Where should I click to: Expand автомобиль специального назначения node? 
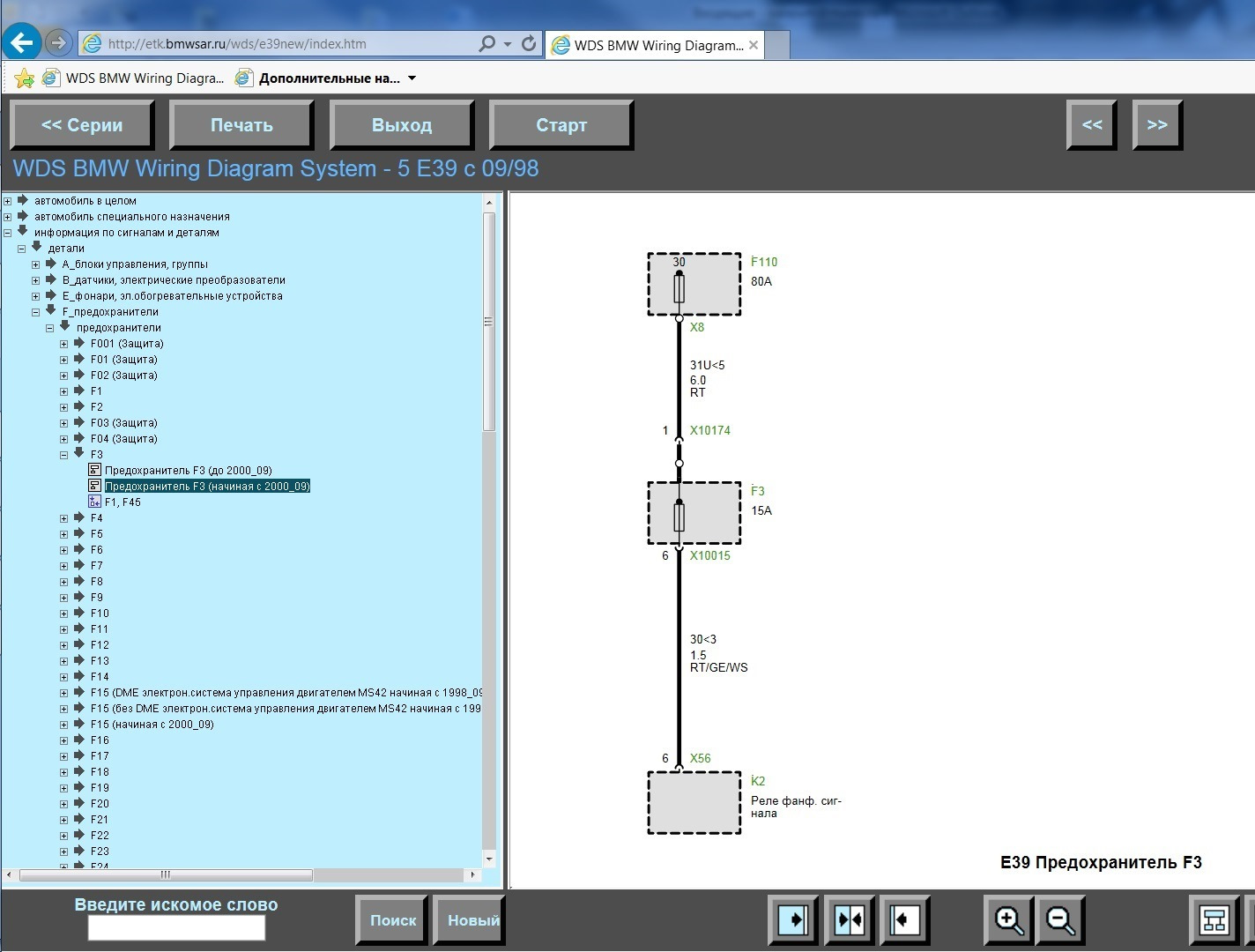point(8,217)
